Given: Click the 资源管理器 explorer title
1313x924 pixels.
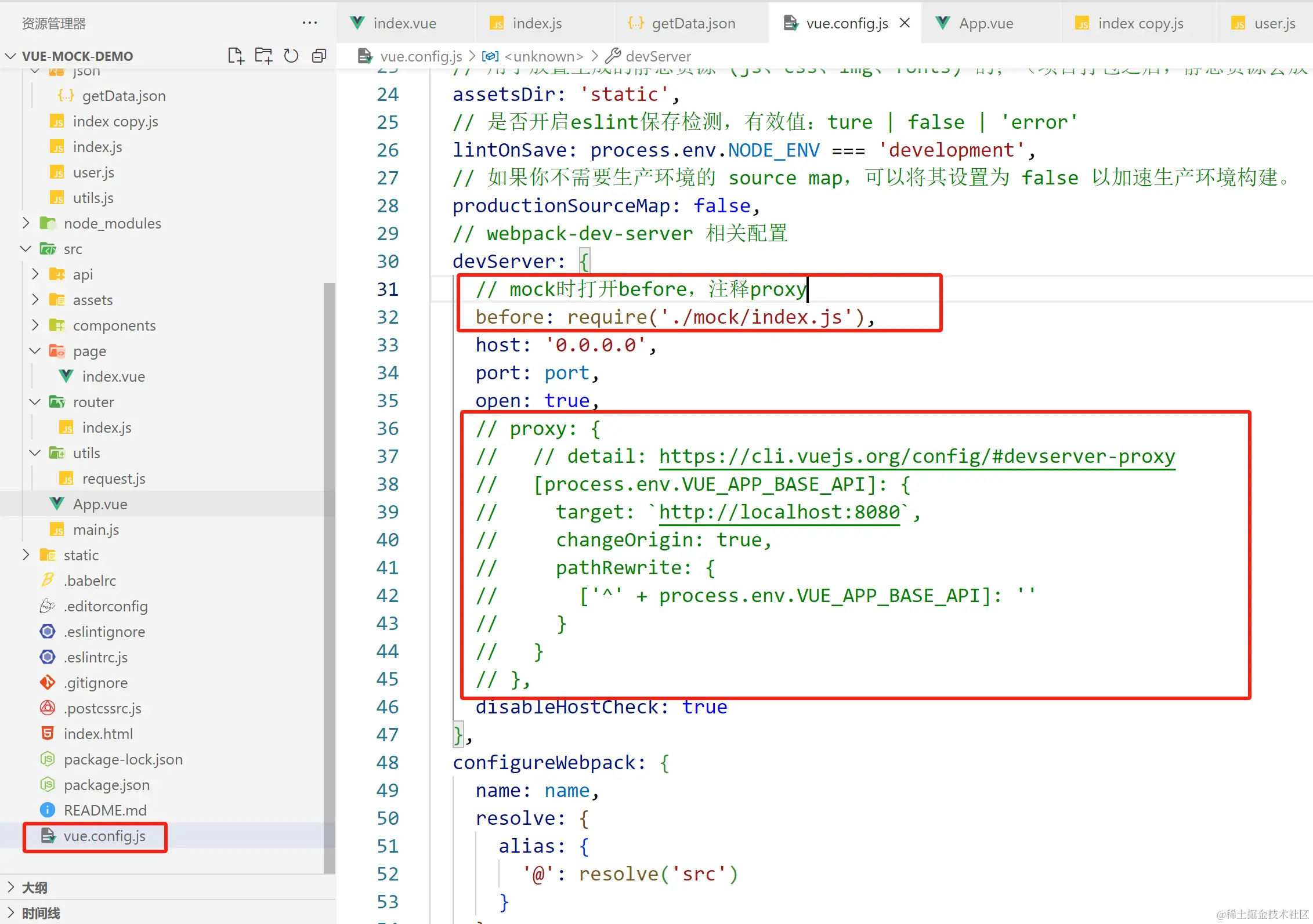Looking at the screenshot, I should tap(54, 23).
